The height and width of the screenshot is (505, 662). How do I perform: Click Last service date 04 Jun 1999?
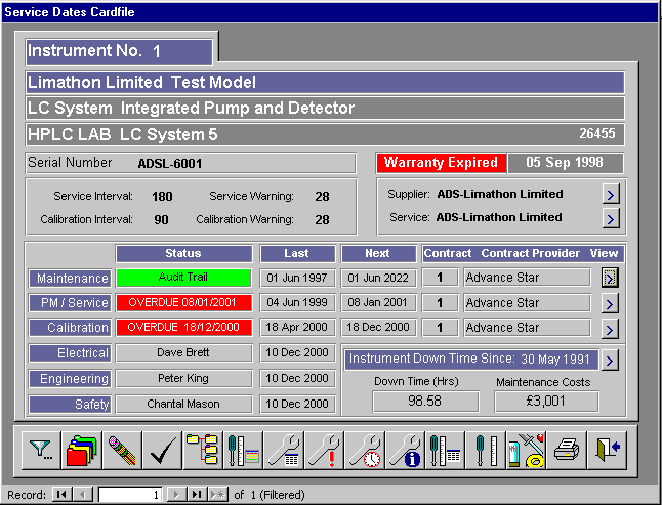coord(297,302)
